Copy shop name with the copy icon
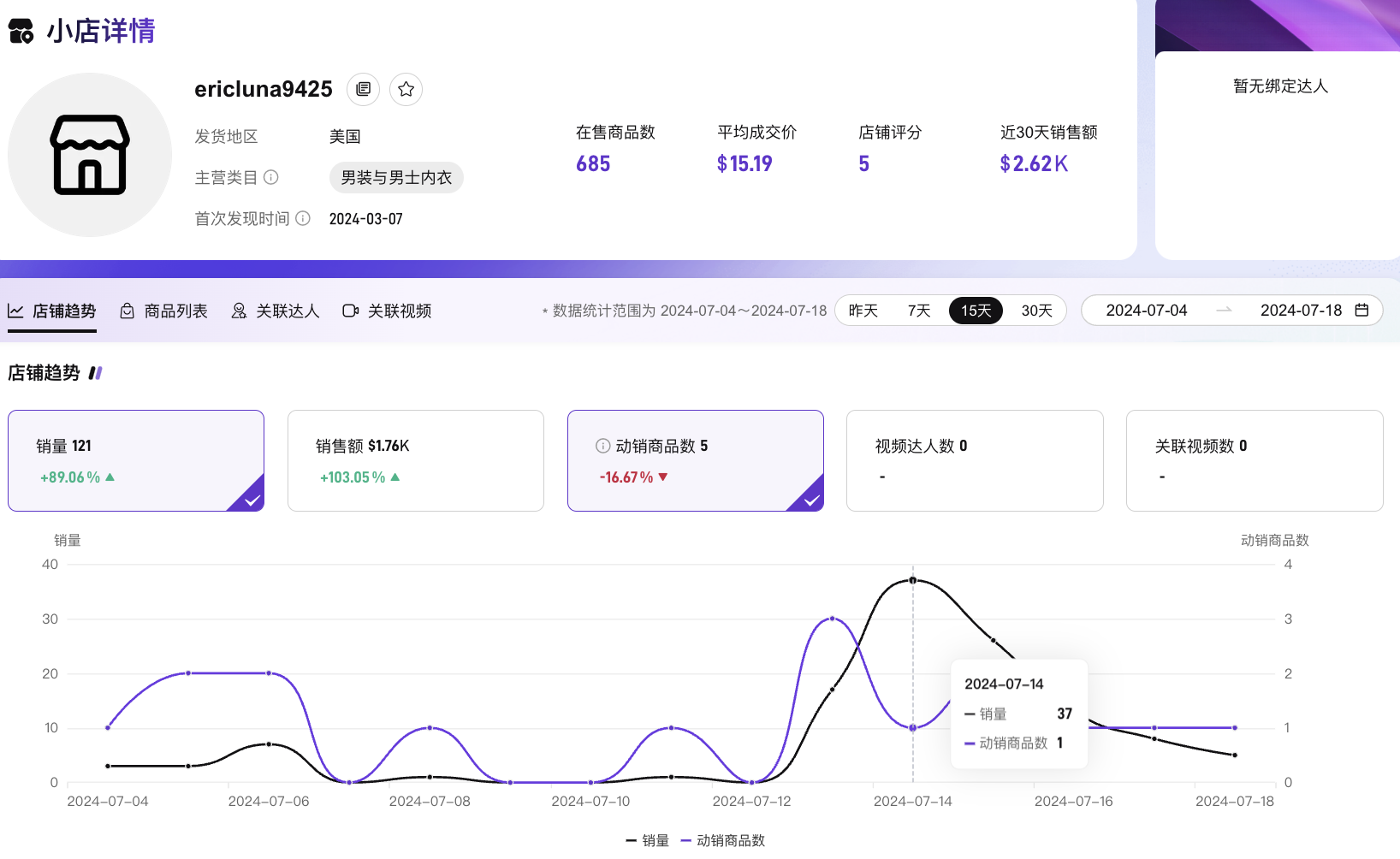 click(364, 89)
